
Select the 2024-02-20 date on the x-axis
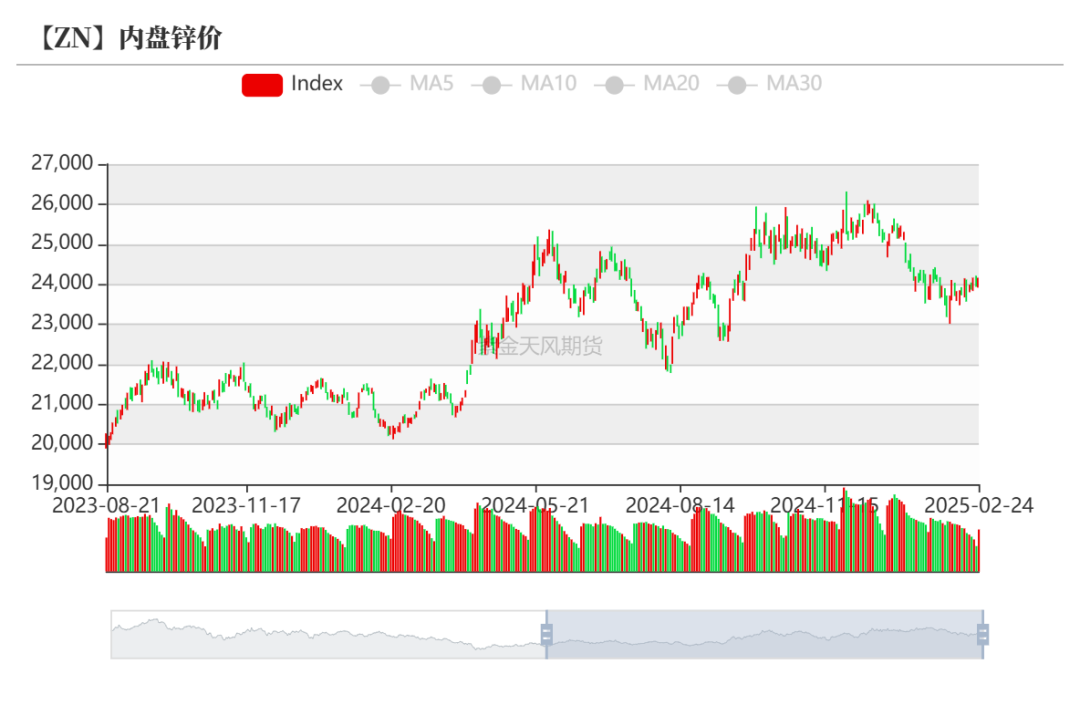click(x=391, y=505)
